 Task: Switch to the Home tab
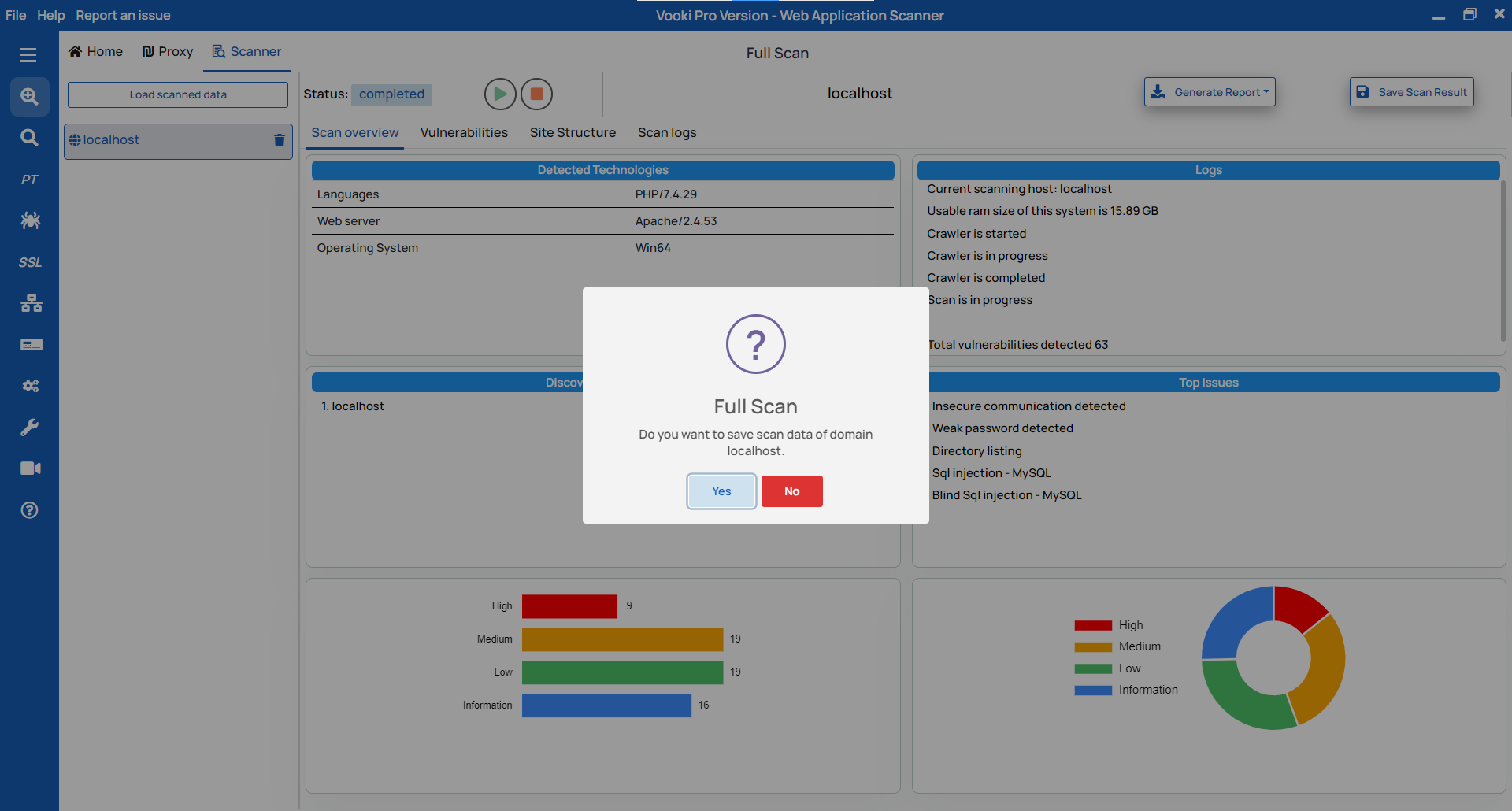click(95, 51)
